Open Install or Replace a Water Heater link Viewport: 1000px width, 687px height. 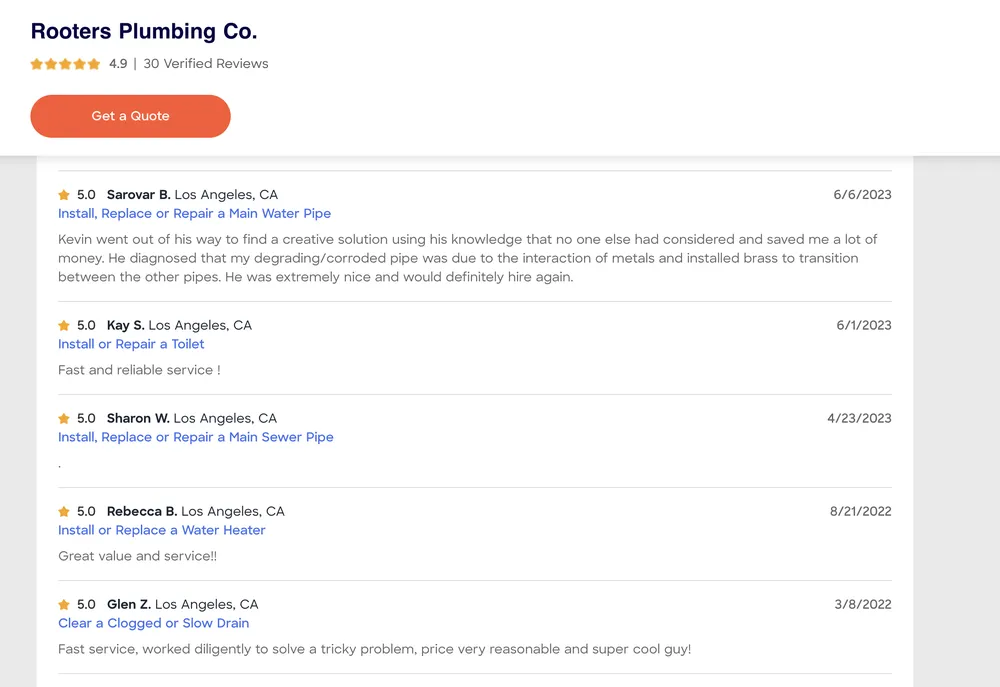tap(162, 530)
